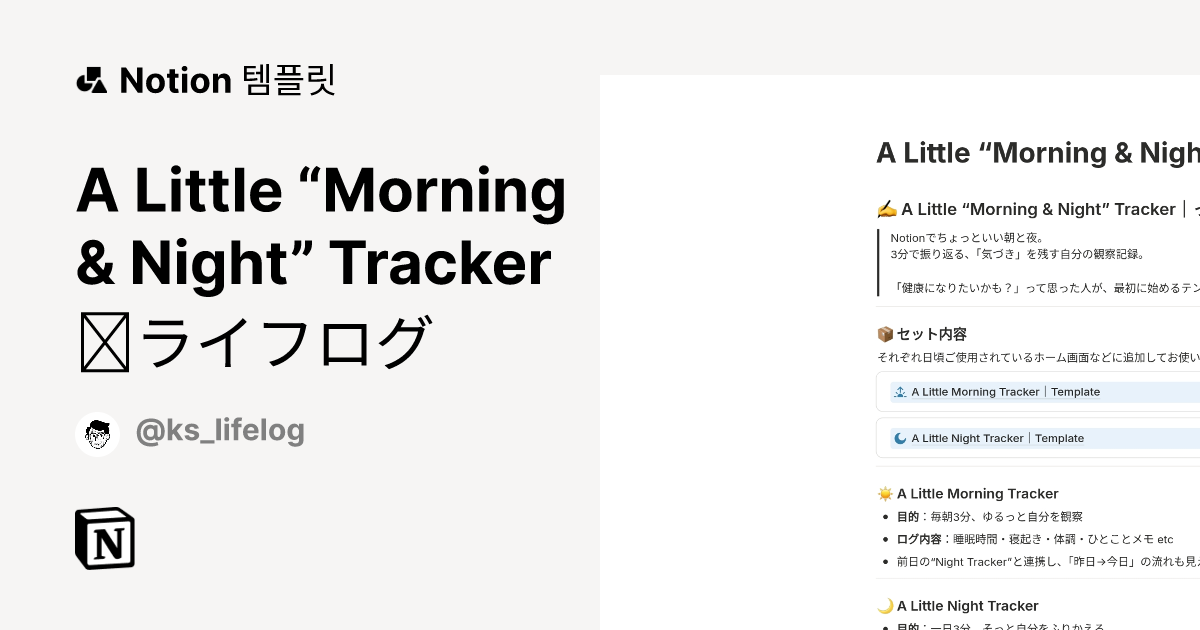This screenshot has width=1200, height=630.
Task: Click the 🌙 crescent icon beside A Little Night Tracker
Action: click(884, 605)
